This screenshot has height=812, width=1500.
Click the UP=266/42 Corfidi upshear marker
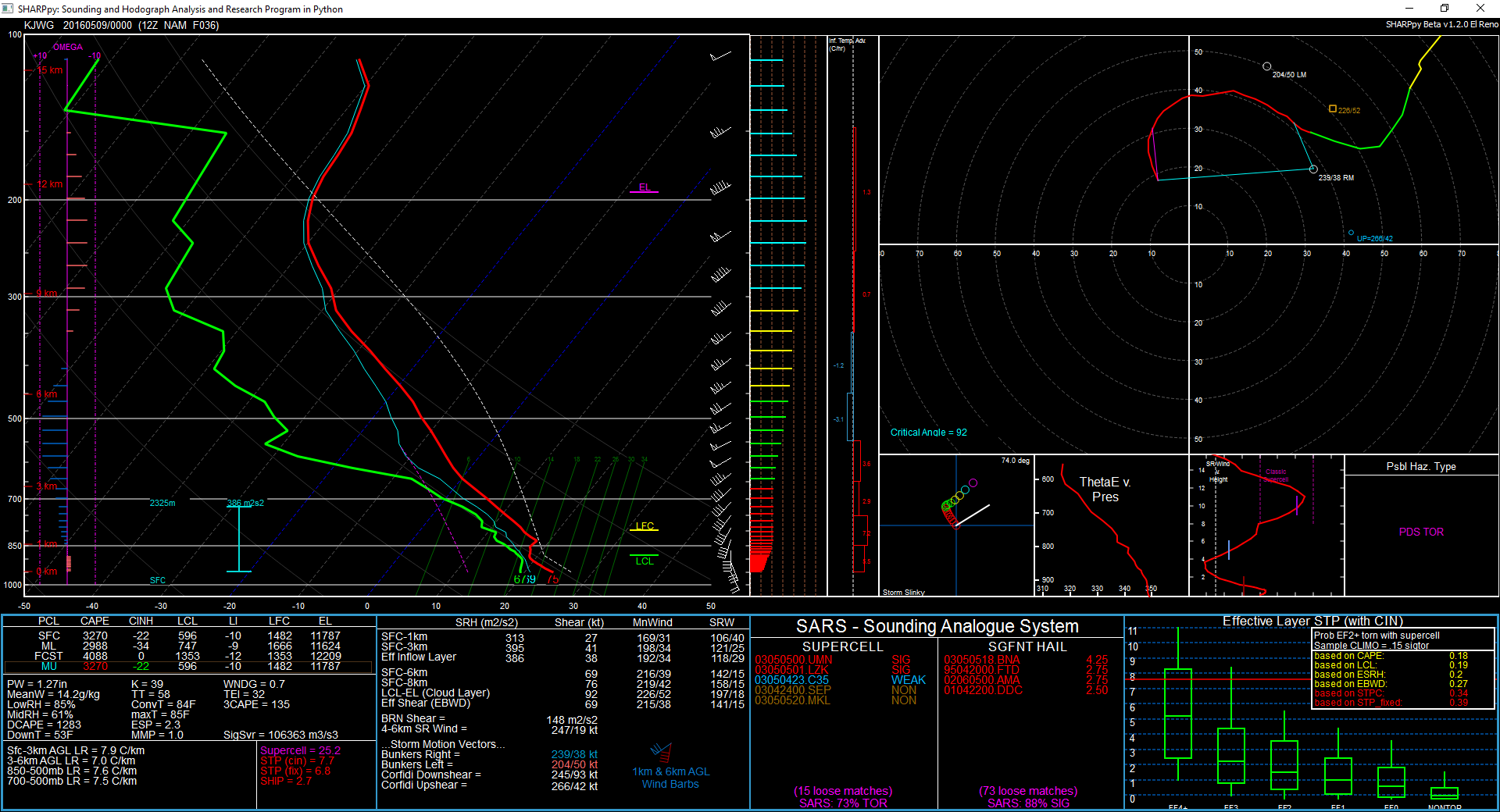point(1351,233)
